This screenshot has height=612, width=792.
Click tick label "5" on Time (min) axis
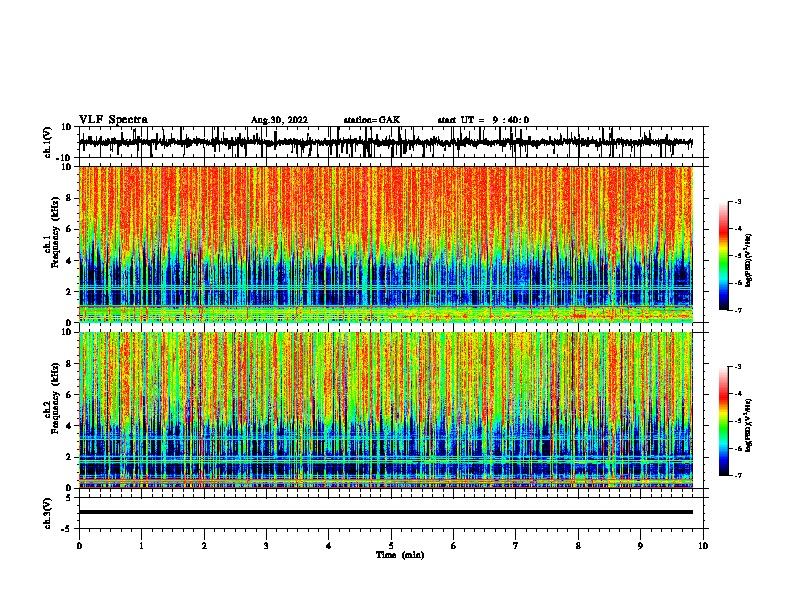pyautogui.click(x=391, y=546)
